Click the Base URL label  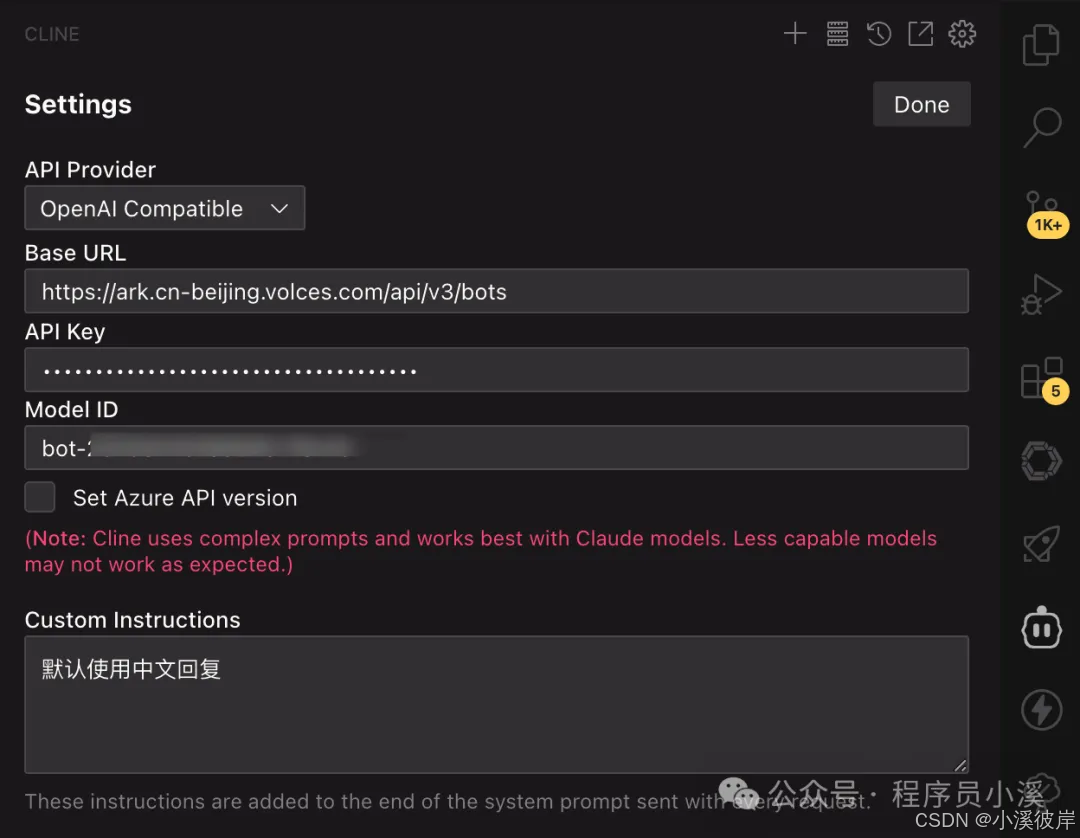pyautogui.click(x=75, y=253)
